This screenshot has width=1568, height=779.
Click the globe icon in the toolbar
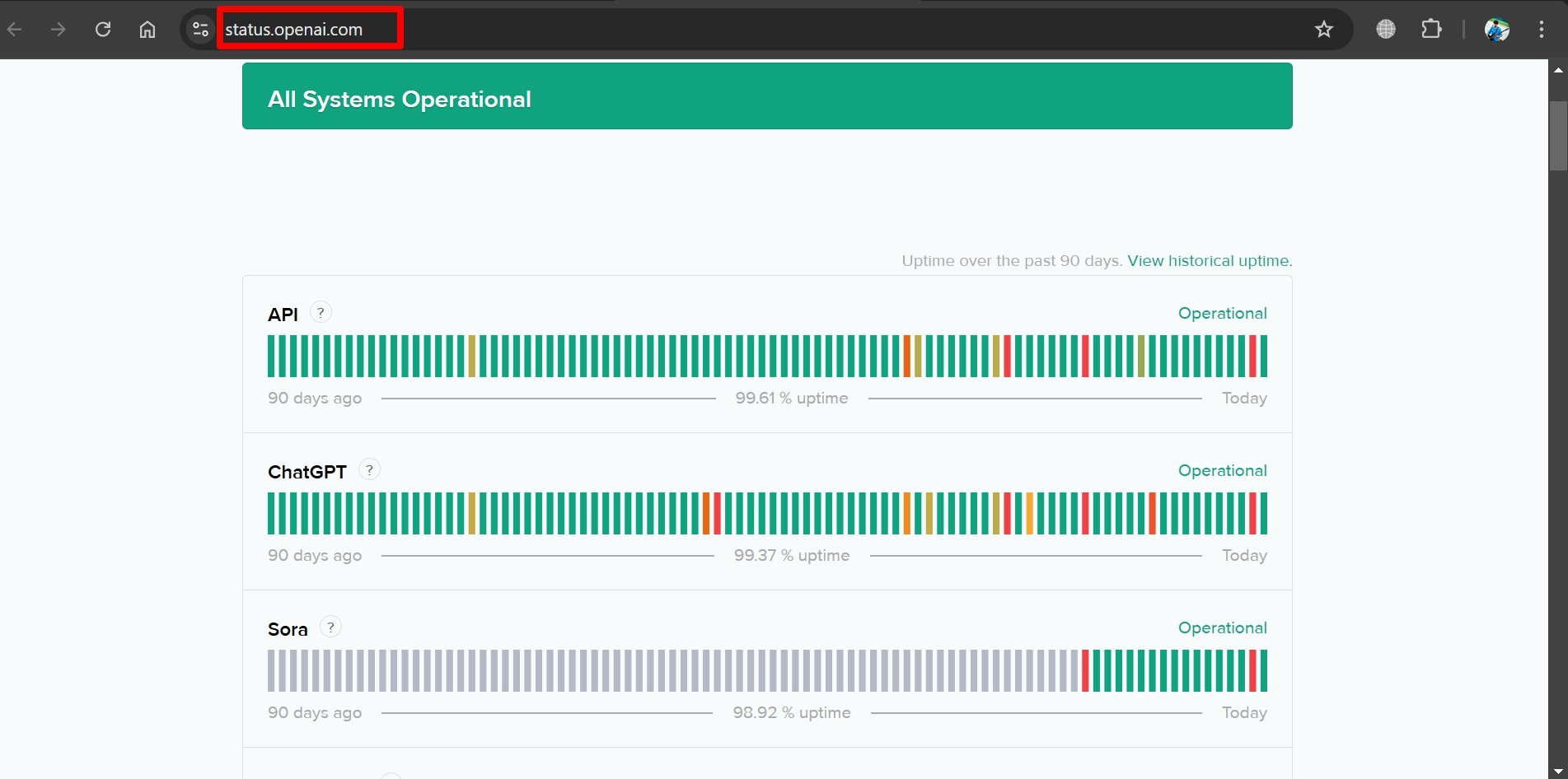pyautogui.click(x=1386, y=30)
